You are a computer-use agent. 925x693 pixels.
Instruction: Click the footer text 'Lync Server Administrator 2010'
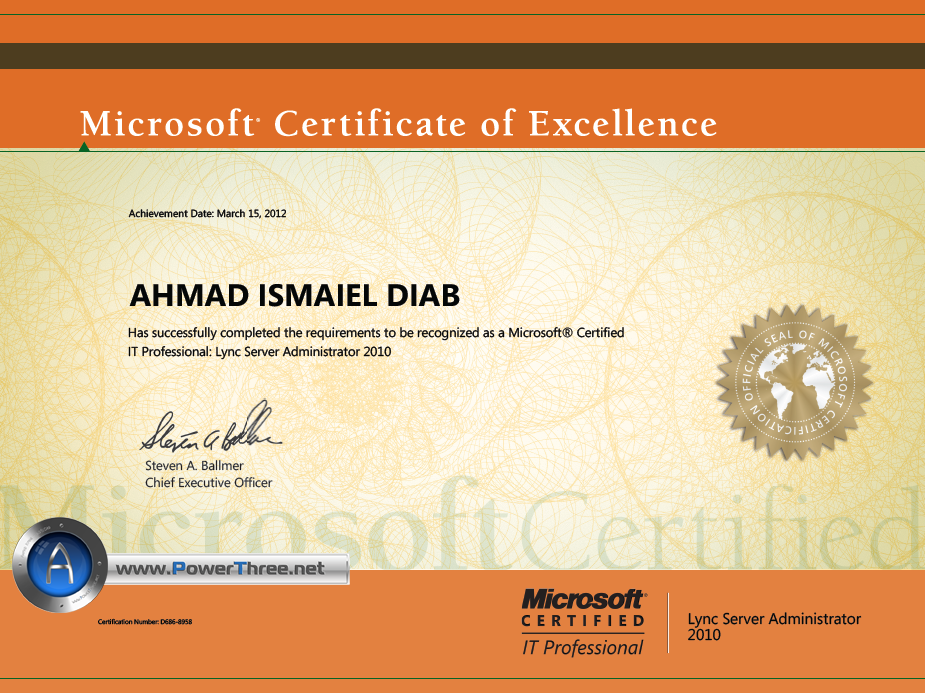pos(774,626)
